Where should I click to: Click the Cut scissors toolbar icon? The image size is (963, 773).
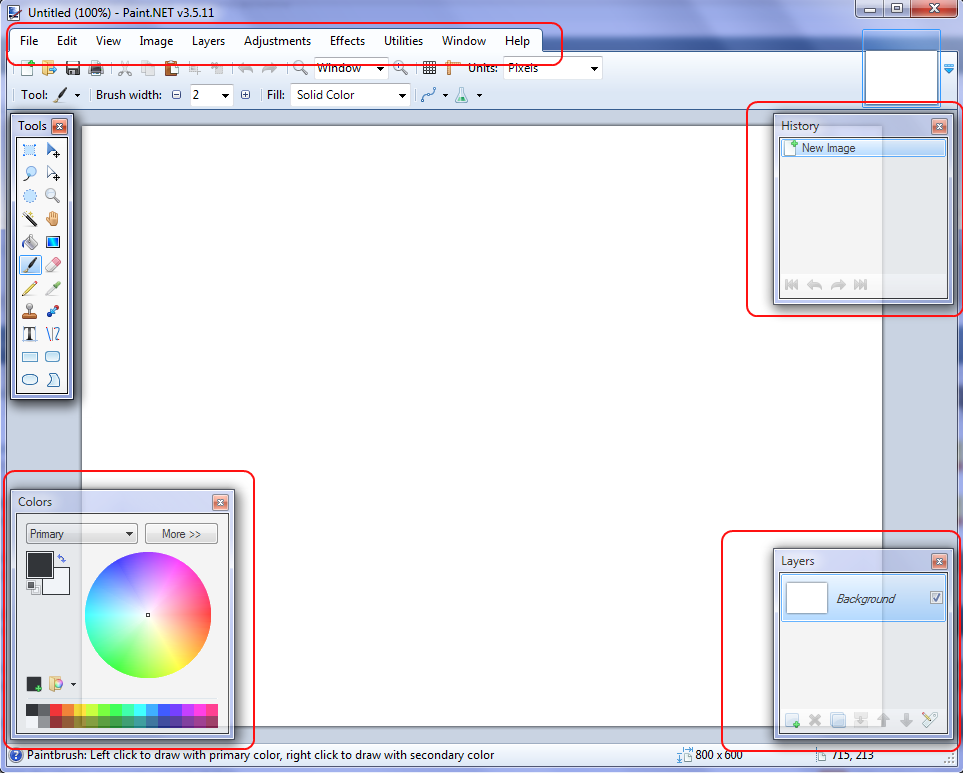pyautogui.click(x=125, y=68)
